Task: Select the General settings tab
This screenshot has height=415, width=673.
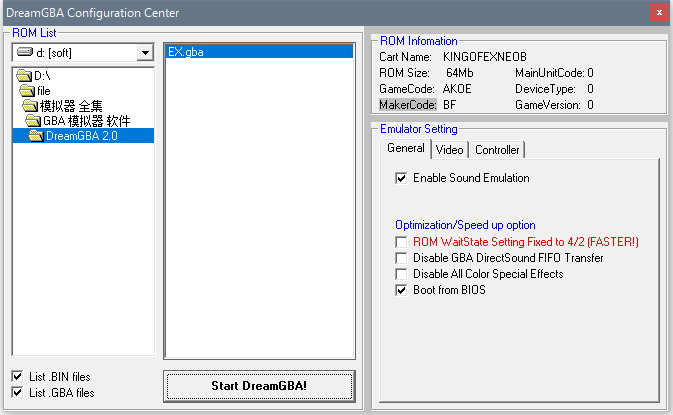Action: (406, 148)
